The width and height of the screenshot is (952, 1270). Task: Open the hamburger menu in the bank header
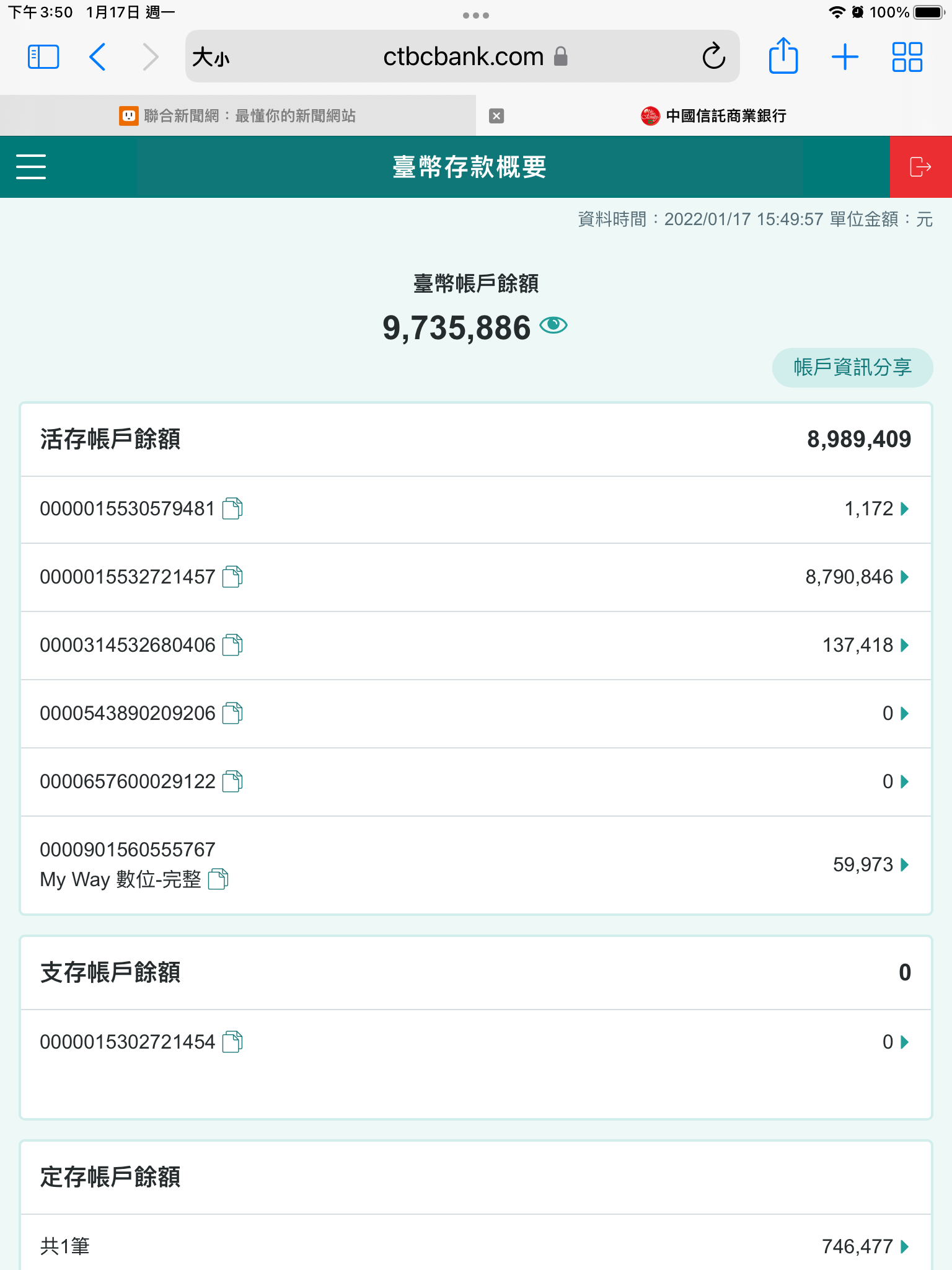pos(31,167)
